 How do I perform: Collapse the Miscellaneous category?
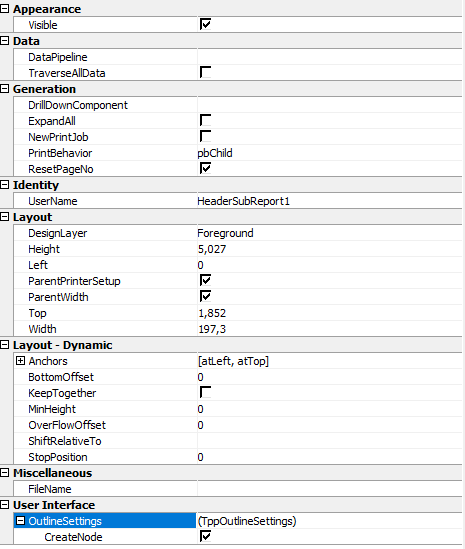[x=5, y=473]
